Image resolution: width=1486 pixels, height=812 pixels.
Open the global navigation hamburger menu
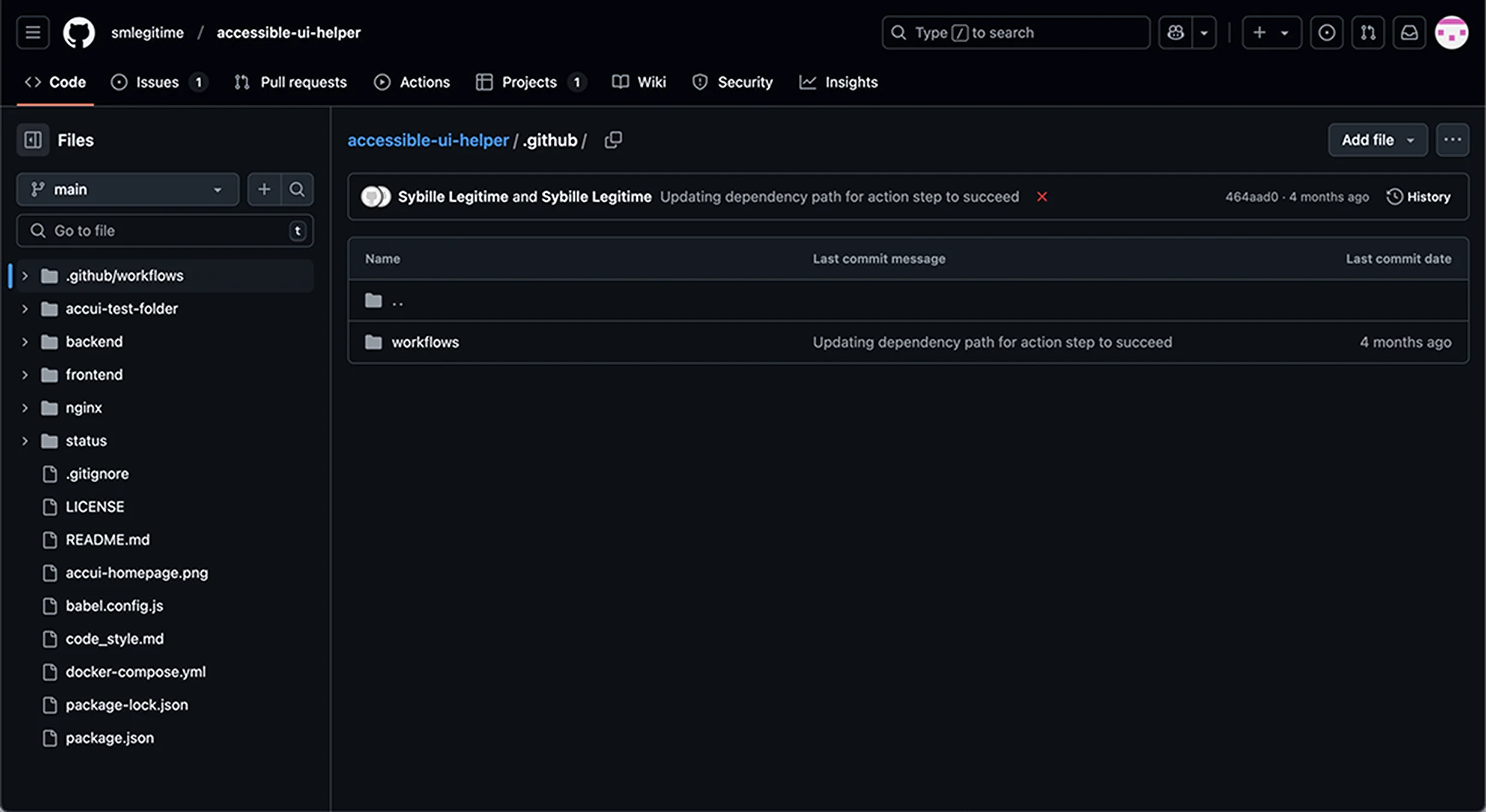[x=32, y=32]
